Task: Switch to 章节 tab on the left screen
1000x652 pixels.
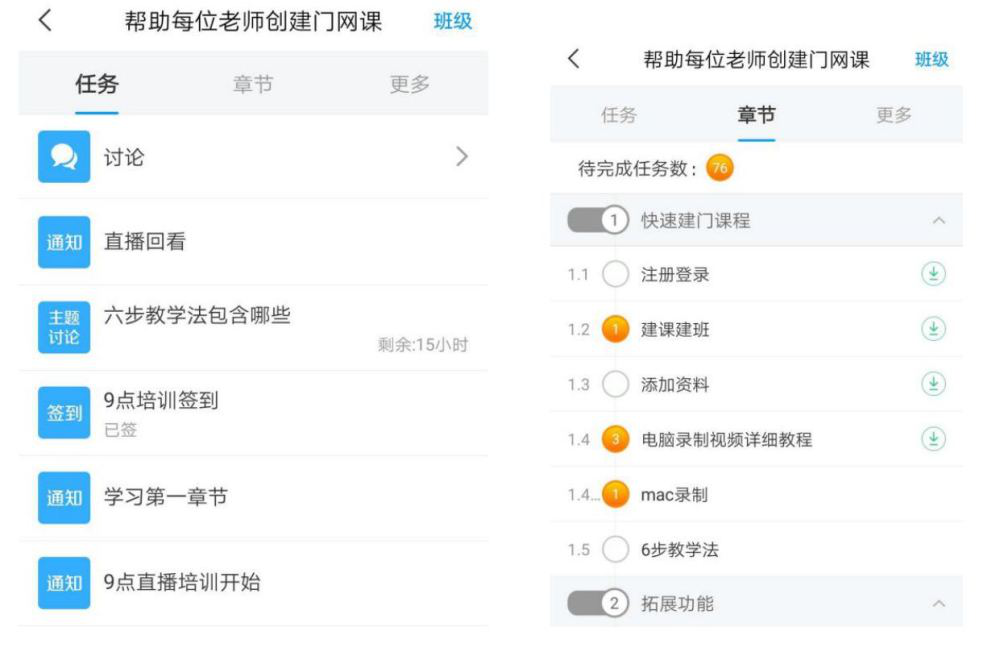Action: (x=252, y=85)
